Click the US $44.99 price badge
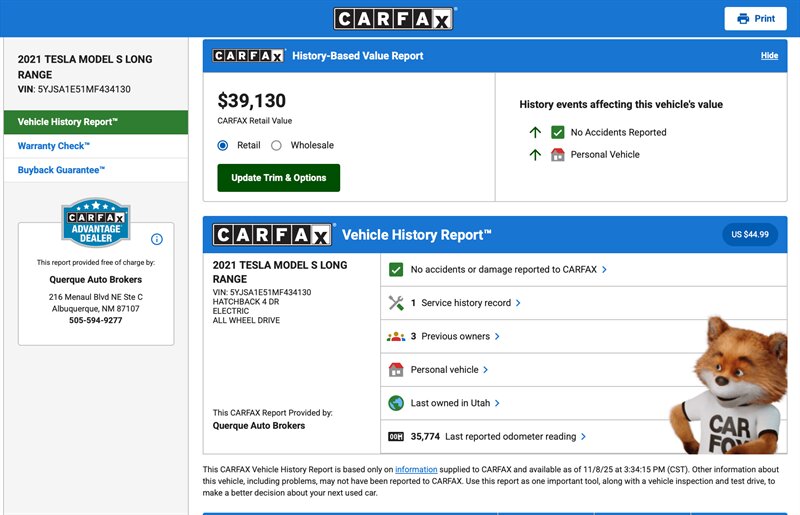This screenshot has width=800, height=515. coord(749,235)
